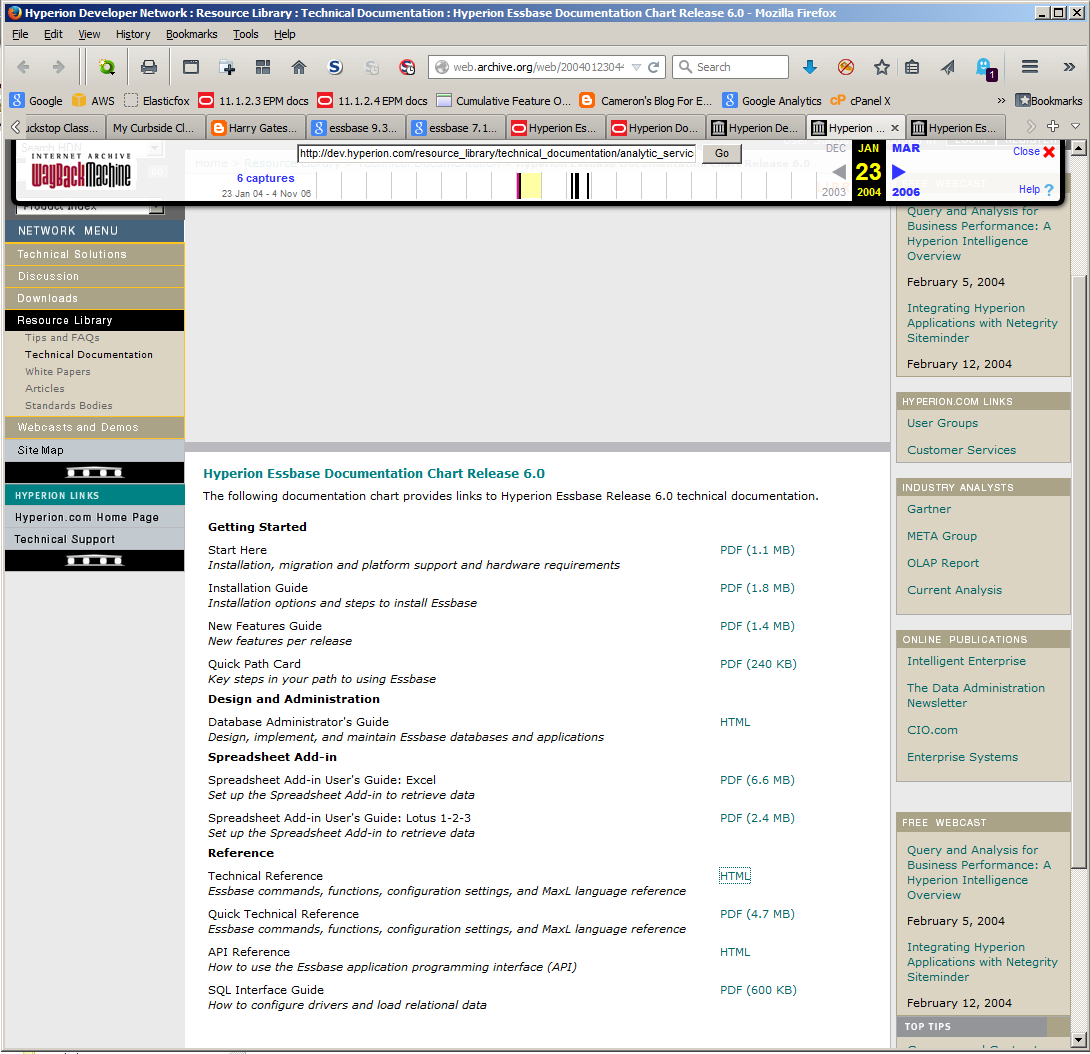Click the red clock-globe extension icon
Image resolution: width=1090 pixels, height=1054 pixels.
point(407,67)
